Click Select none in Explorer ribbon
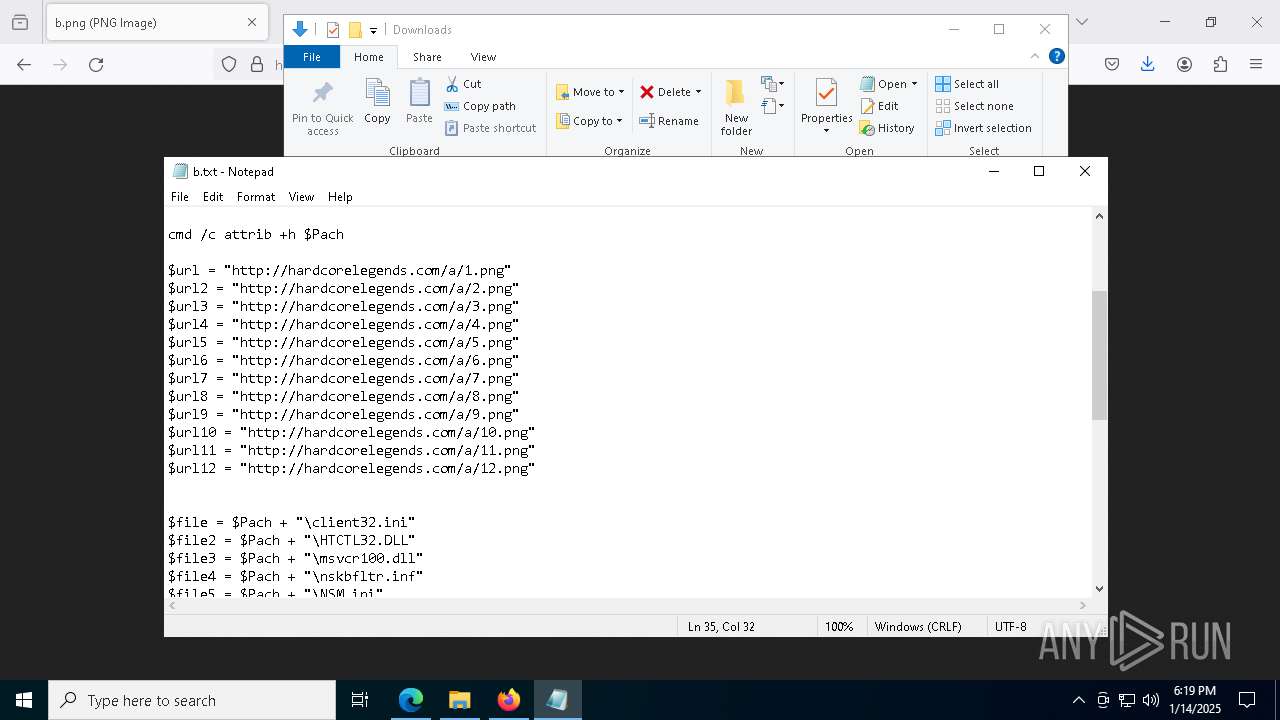 tap(974, 106)
